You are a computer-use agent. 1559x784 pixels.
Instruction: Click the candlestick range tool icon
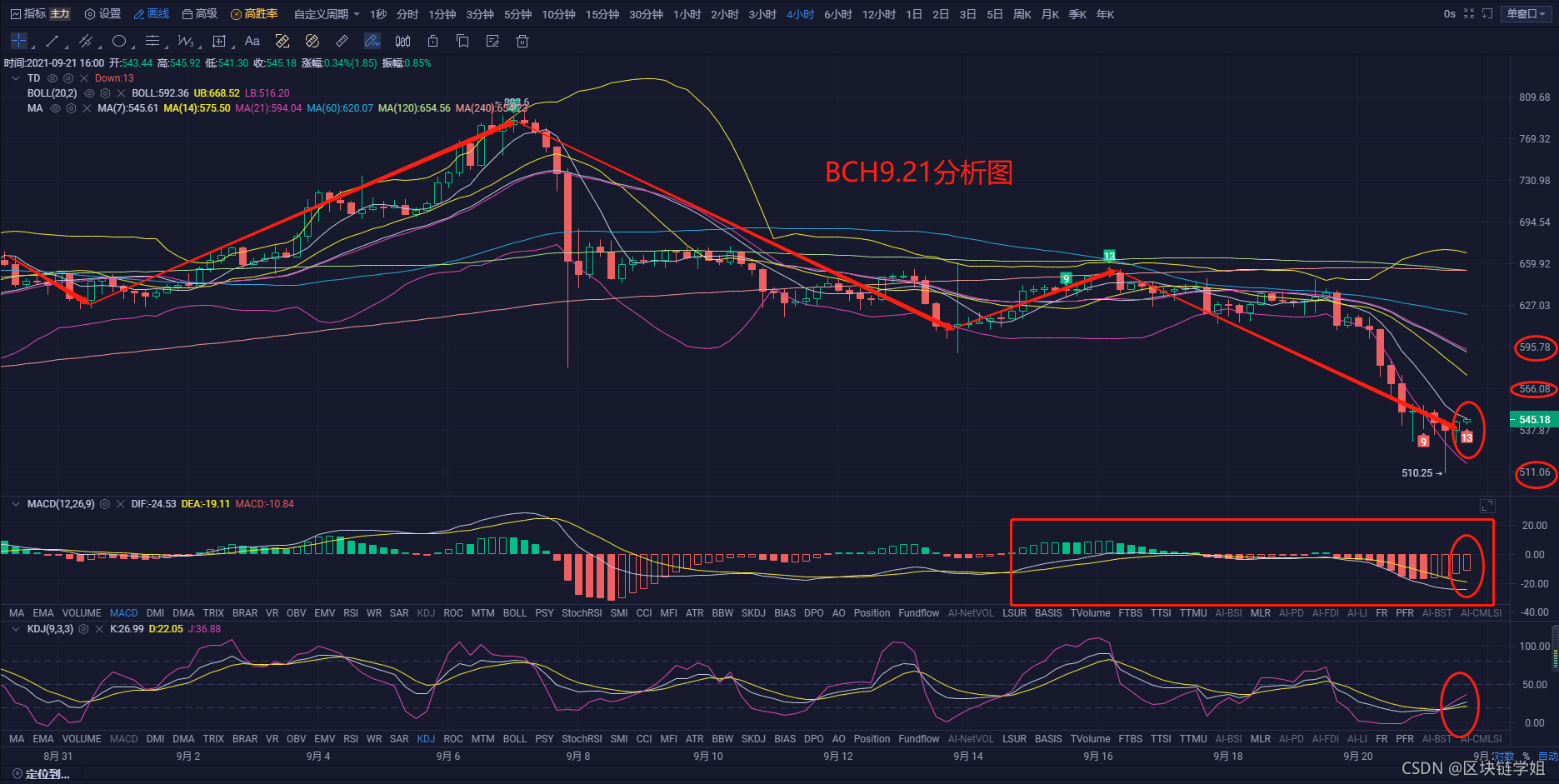402,41
